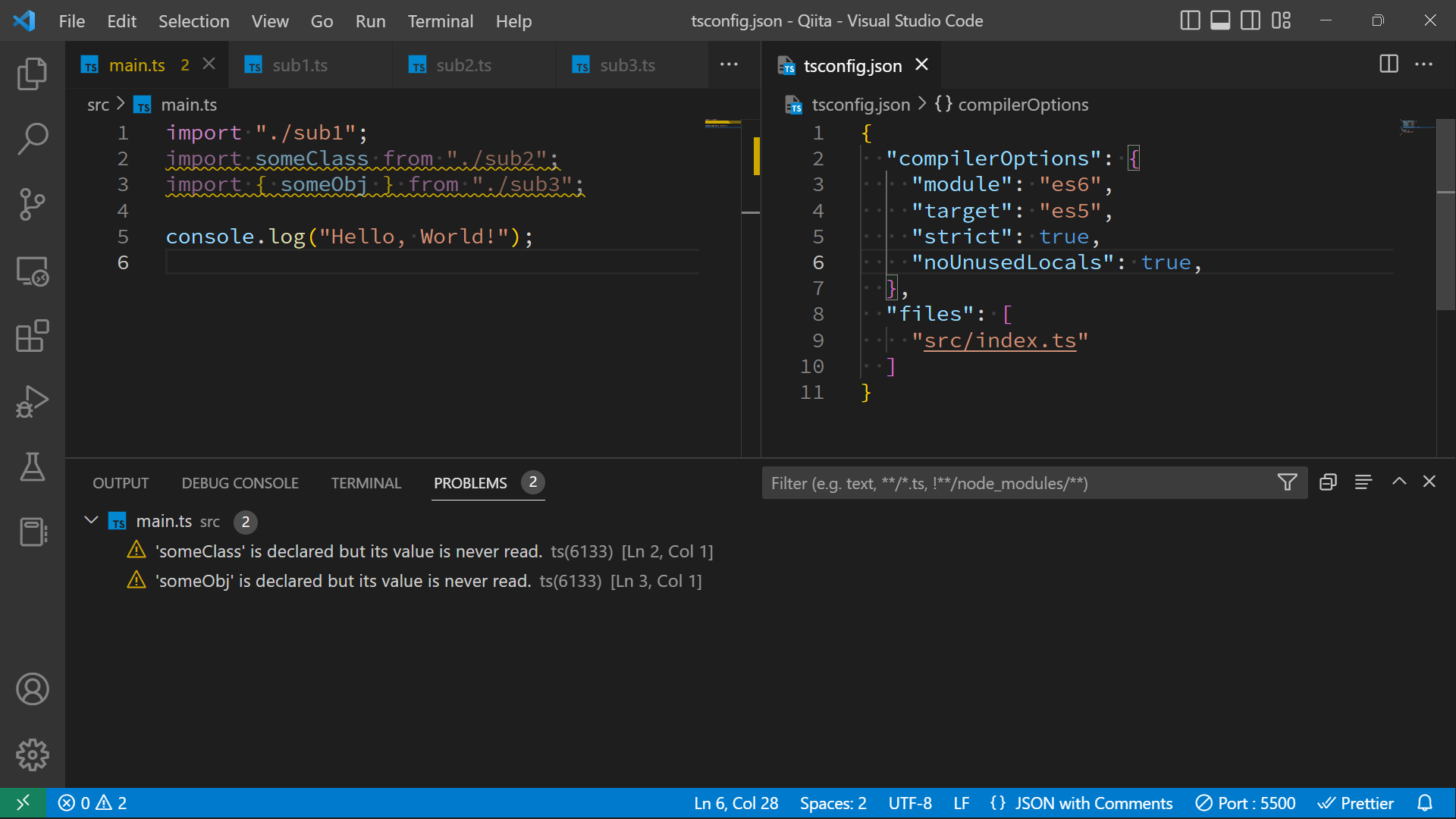Open the Source Control view

(x=32, y=203)
